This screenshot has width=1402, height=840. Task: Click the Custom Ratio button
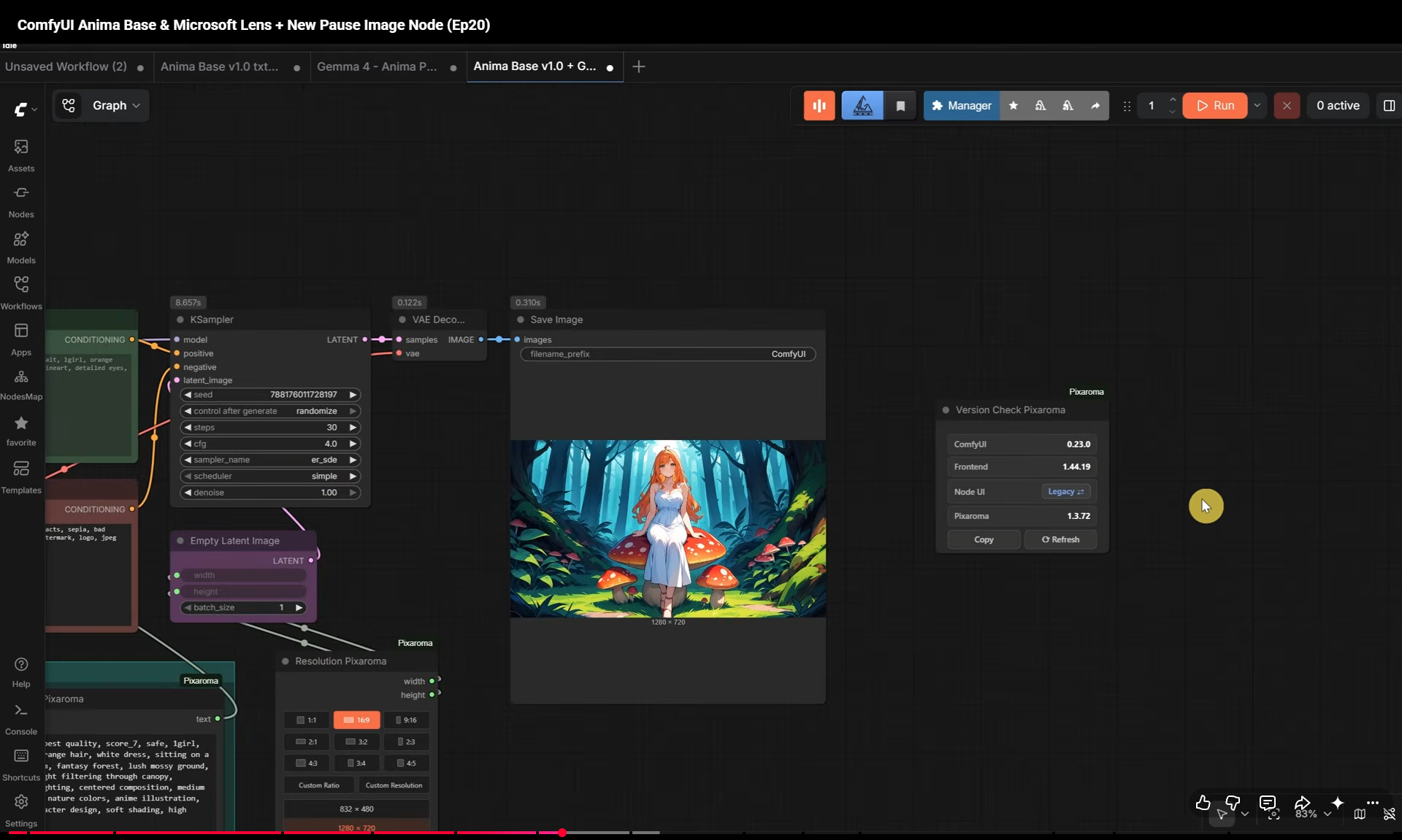pyautogui.click(x=319, y=786)
